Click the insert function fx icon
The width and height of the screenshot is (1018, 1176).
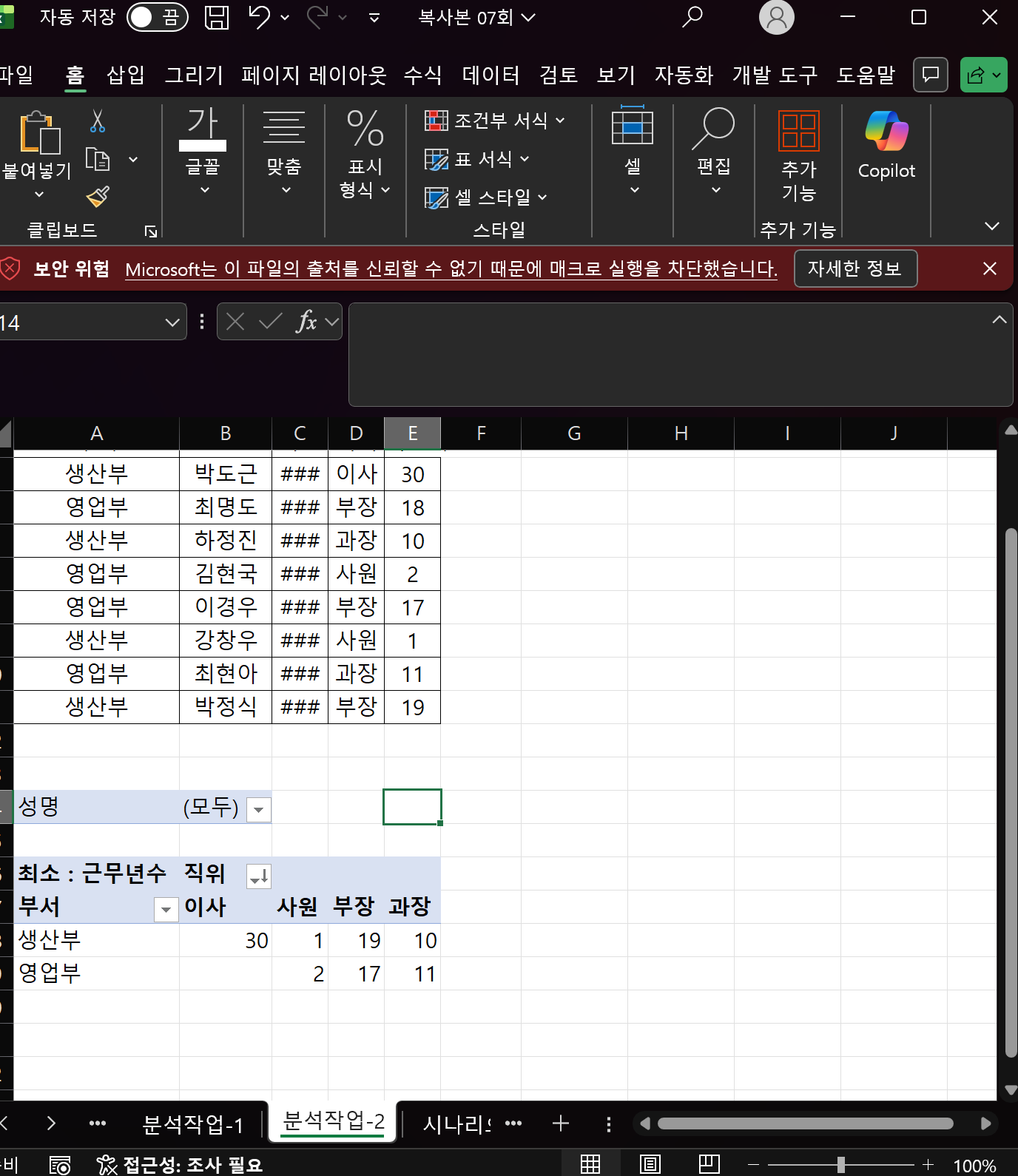(306, 322)
